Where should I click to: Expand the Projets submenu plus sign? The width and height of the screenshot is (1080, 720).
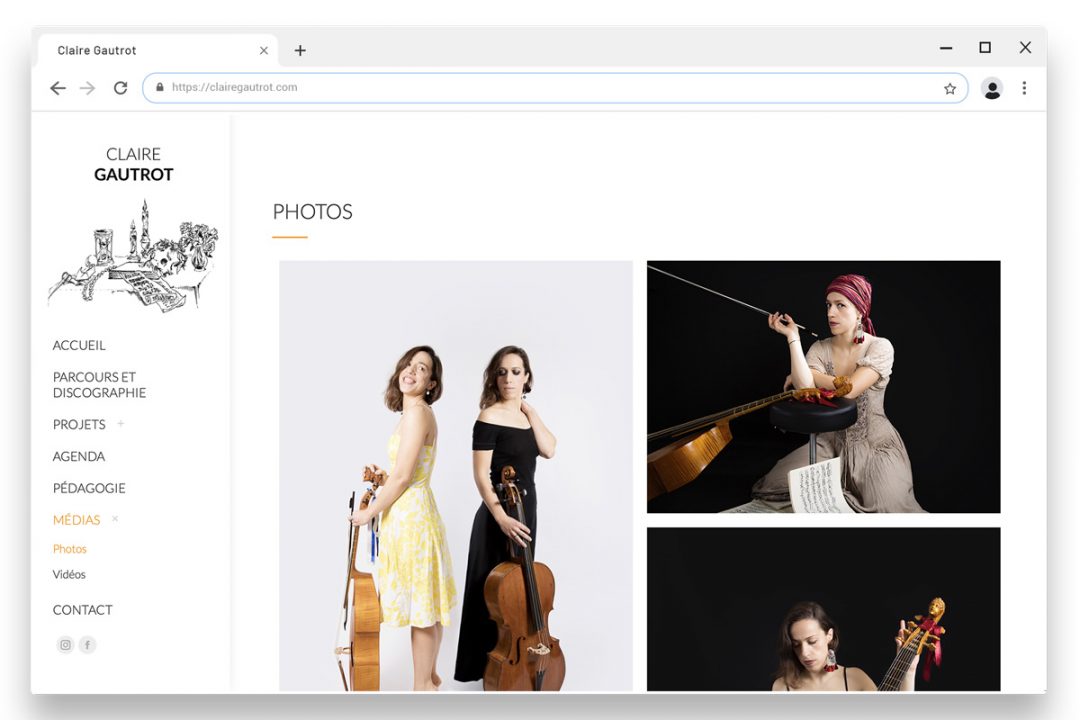pos(121,424)
